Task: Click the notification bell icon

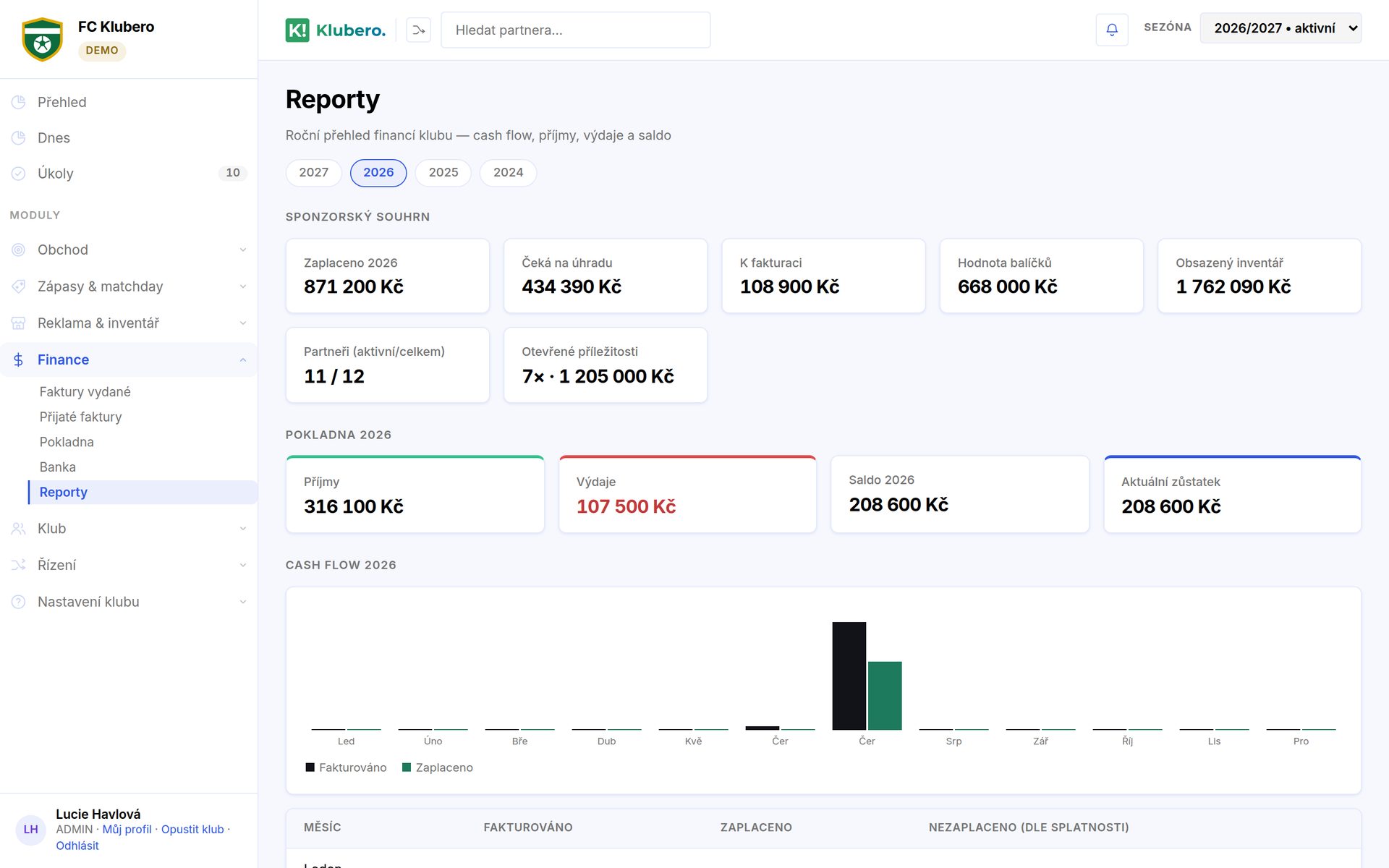Action: point(1112,30)
